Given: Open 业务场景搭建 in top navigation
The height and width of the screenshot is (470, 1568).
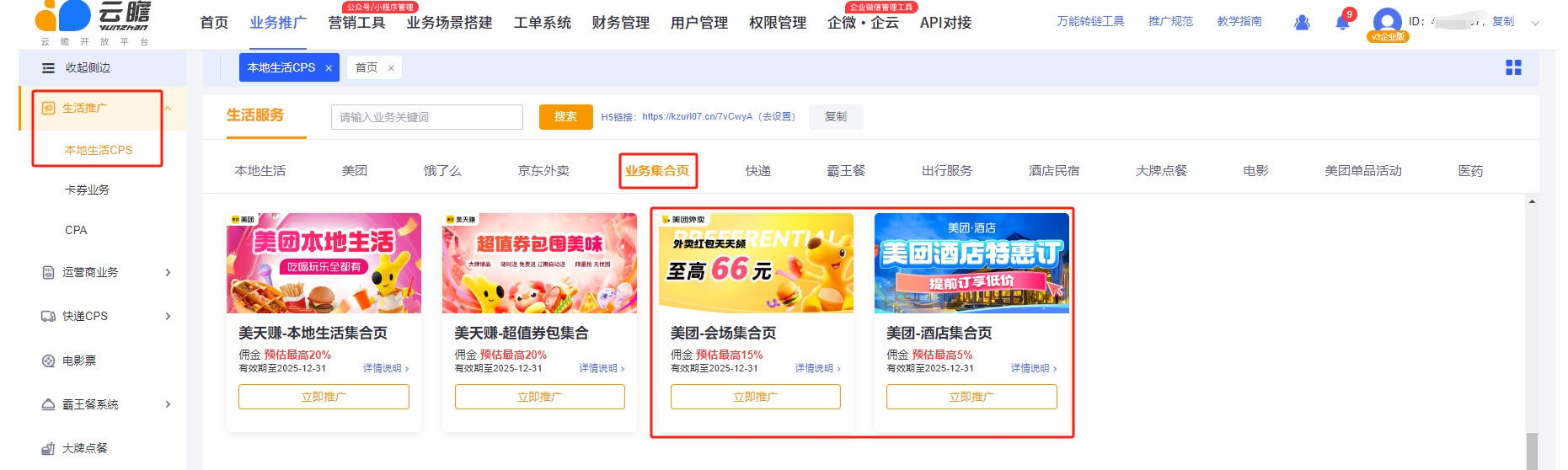Looking at the screenshot, I should 449,23.
